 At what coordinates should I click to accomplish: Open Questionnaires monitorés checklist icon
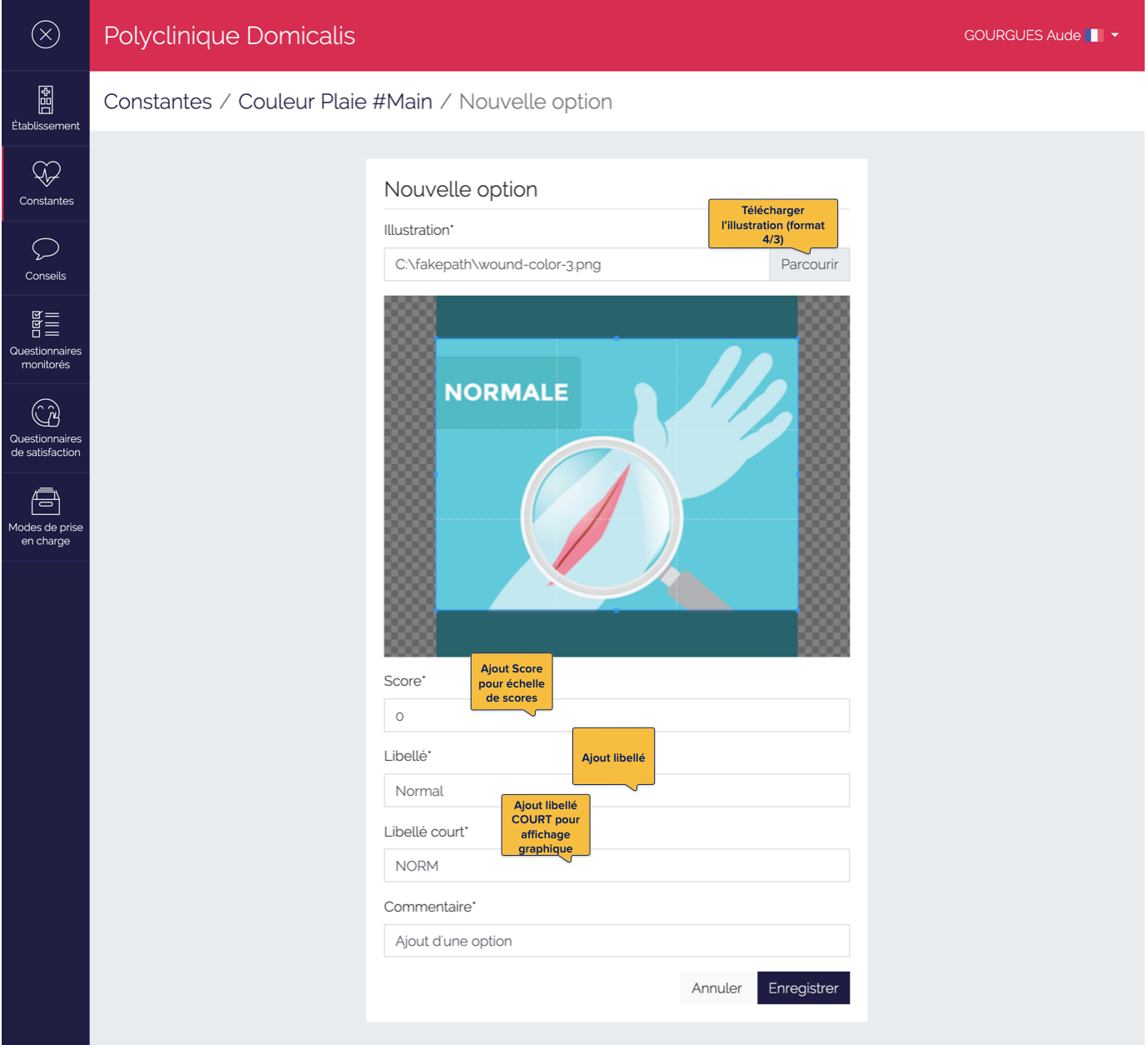tap(46, 324)
